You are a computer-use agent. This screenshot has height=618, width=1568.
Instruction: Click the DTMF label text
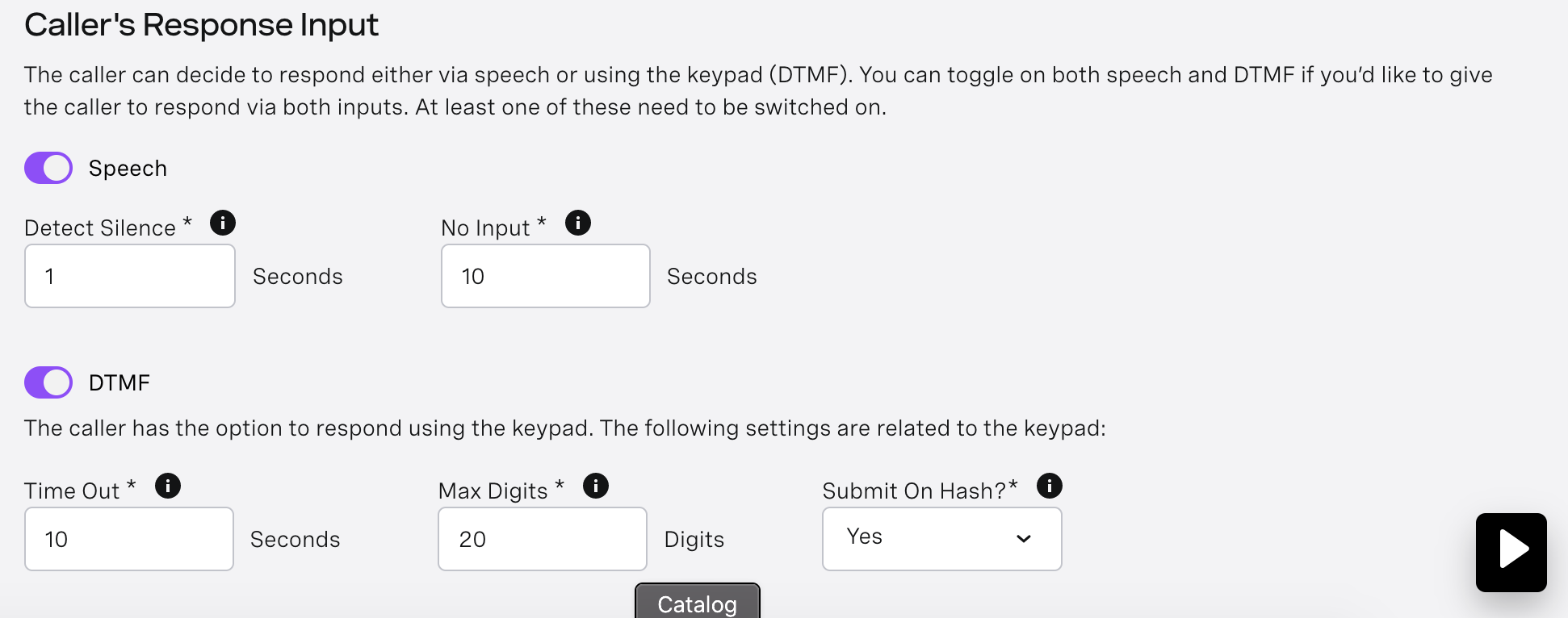[x=119, y=382]
